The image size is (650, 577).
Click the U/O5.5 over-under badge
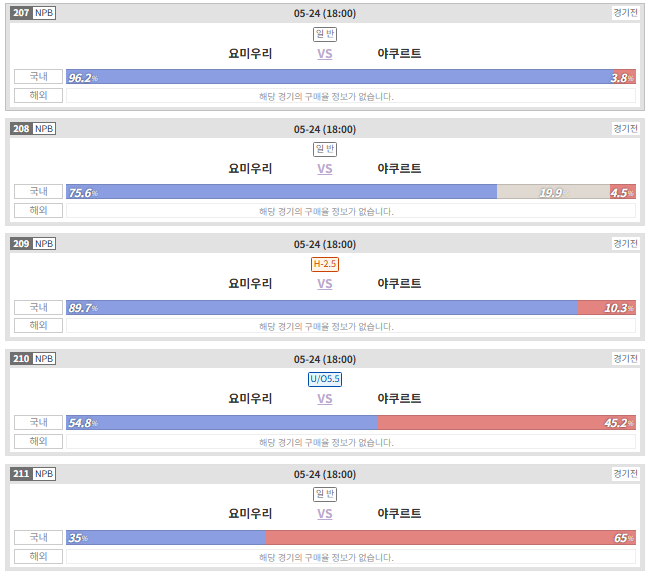click(x=325, y=379)
